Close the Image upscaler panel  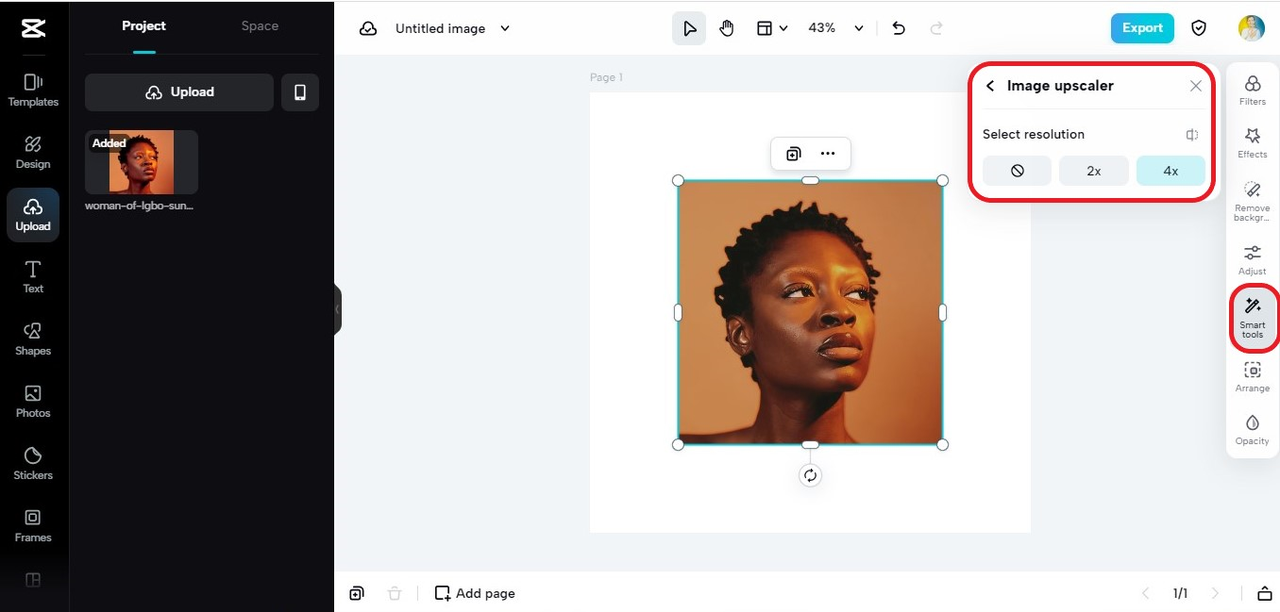click(1196, 86)
